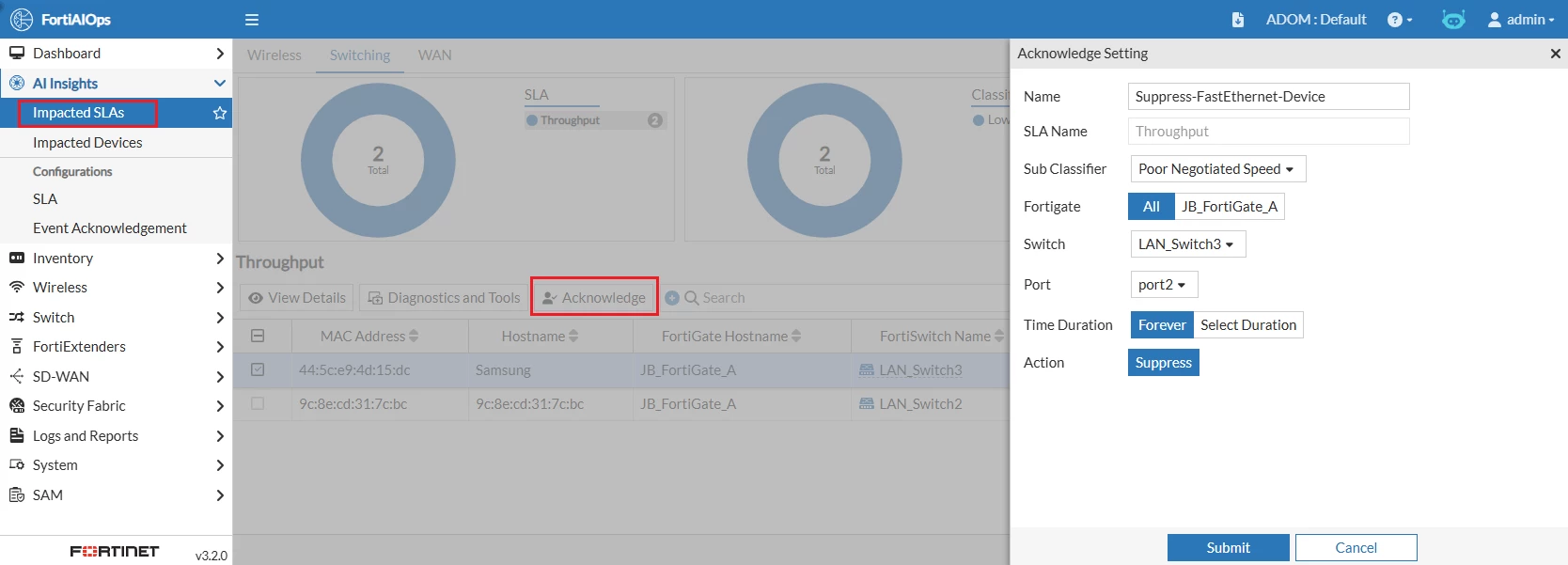Image resolution: width=1568 pixels, height=565 pixels.
Task: Select All for Fortigate
Action: [1152, 207]
